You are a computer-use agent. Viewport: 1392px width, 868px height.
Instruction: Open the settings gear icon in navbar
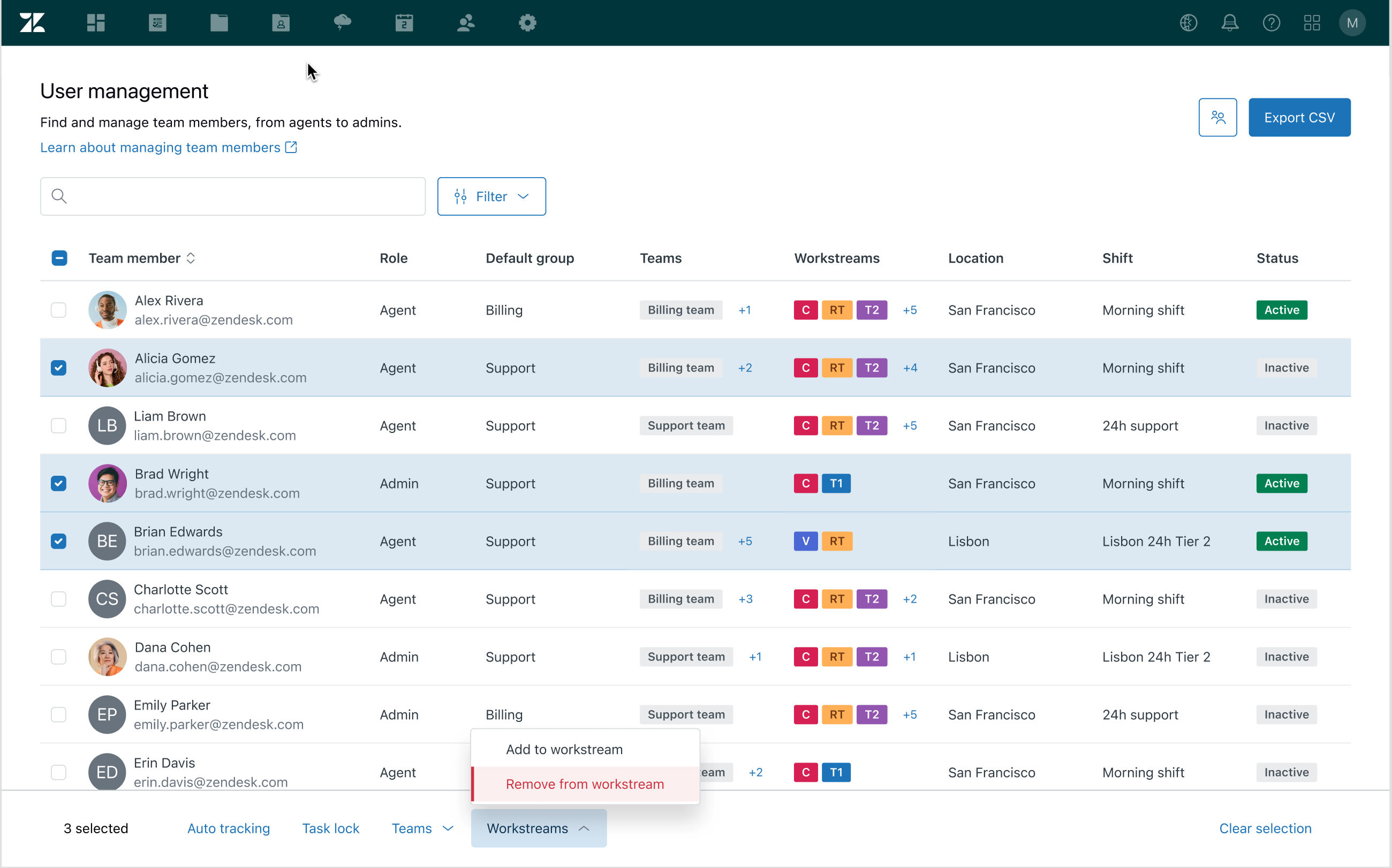[x=527, y=23]
